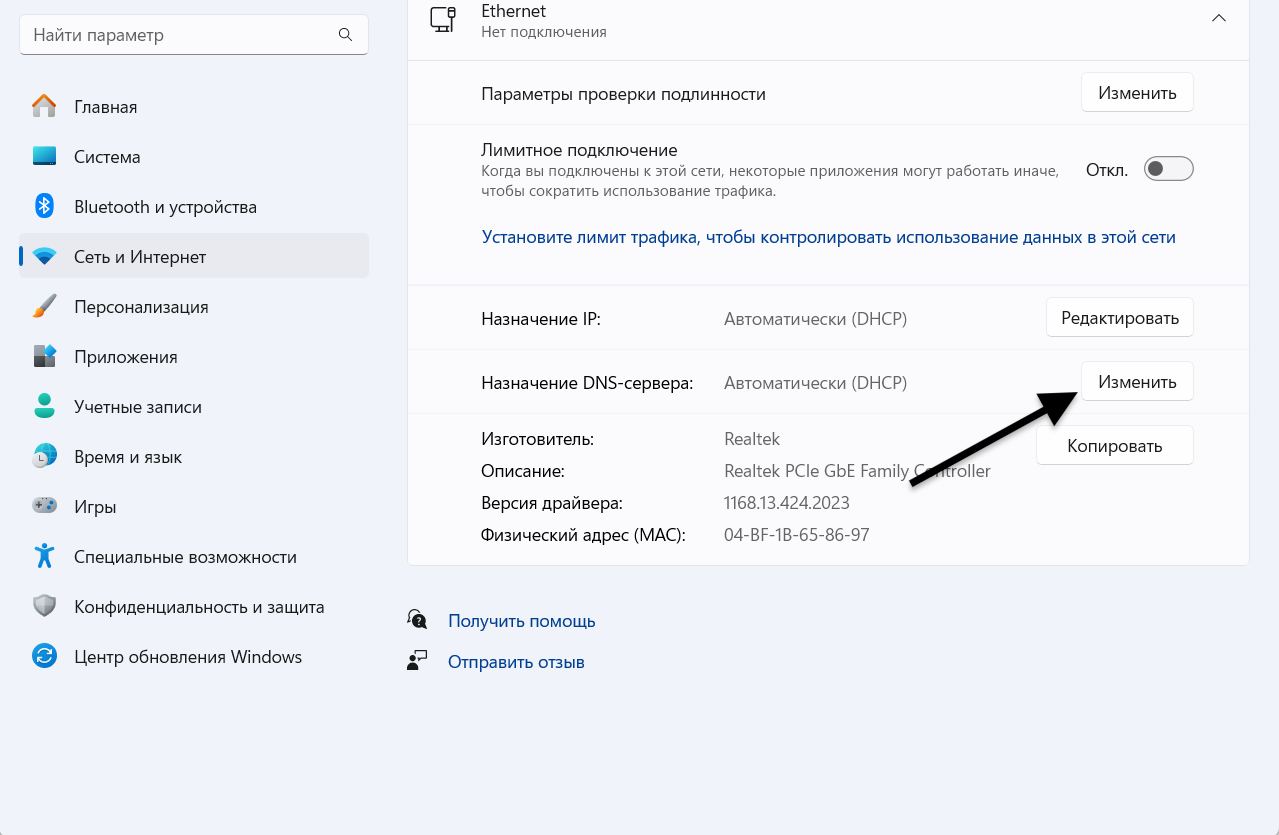
Task: Click the Игры gamepad icon
Action: tap(44, 506)
